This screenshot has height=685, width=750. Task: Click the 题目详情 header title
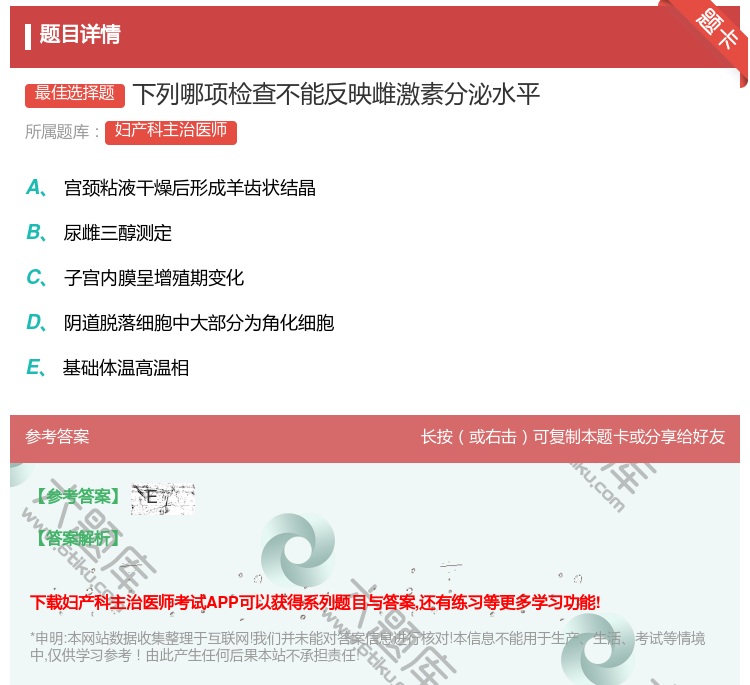(80, 34)
